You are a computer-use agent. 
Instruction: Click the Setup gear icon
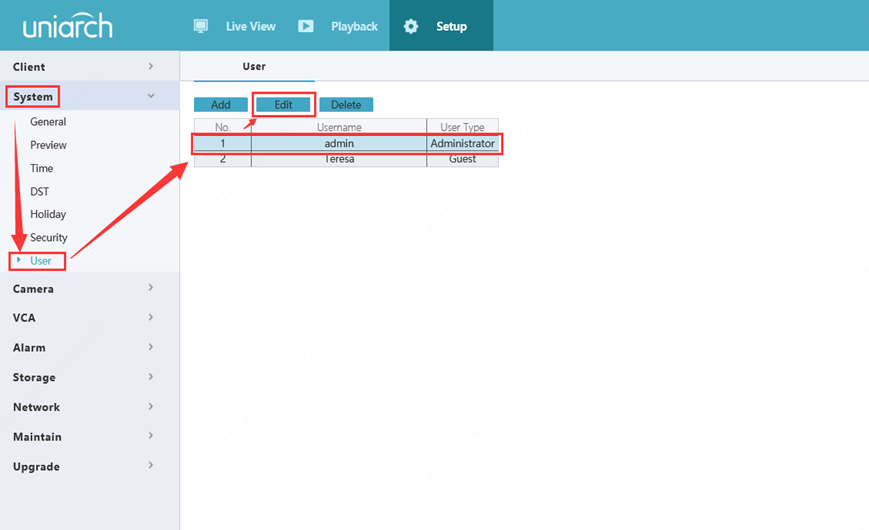coord(411,26)
